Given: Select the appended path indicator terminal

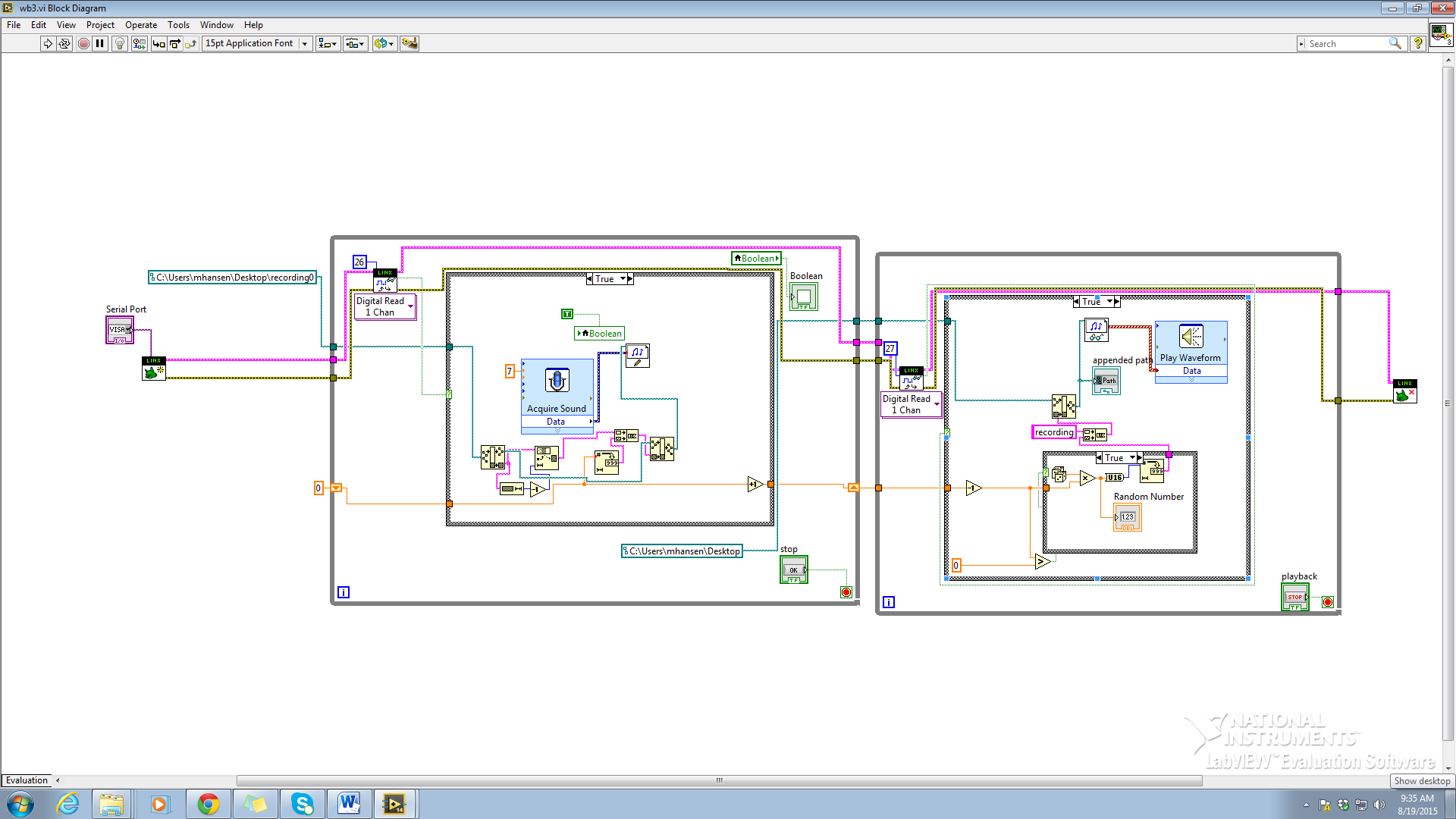Looking at the screenshot, I should pyautogui.click(x=1106, y=381).
